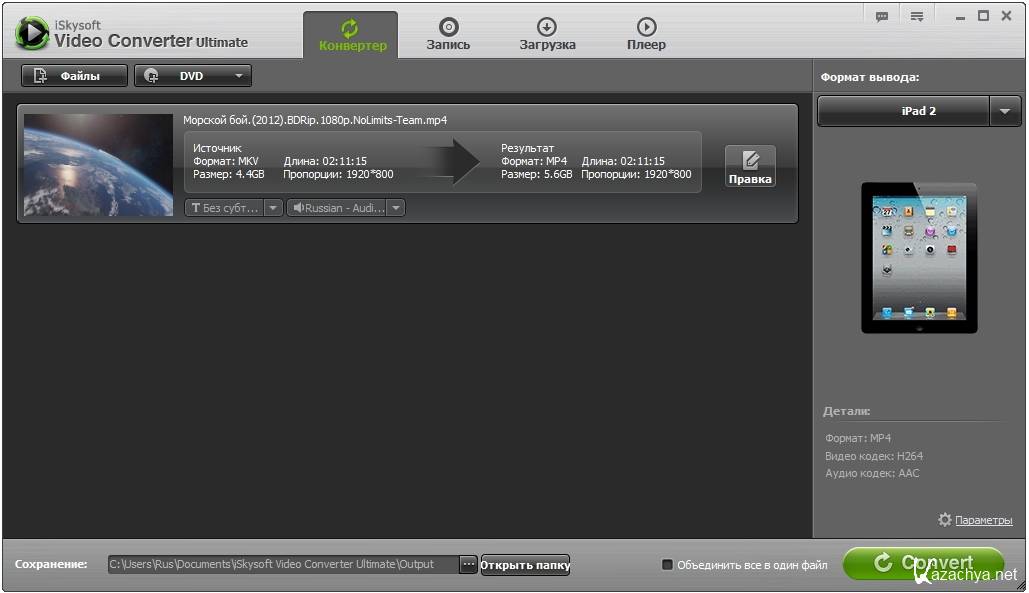Open the subtitle dropdown Без субт...
Image resolution: width=1029 pixels, height=593 pixels.
pyautogui.click(x=234, y=208)
